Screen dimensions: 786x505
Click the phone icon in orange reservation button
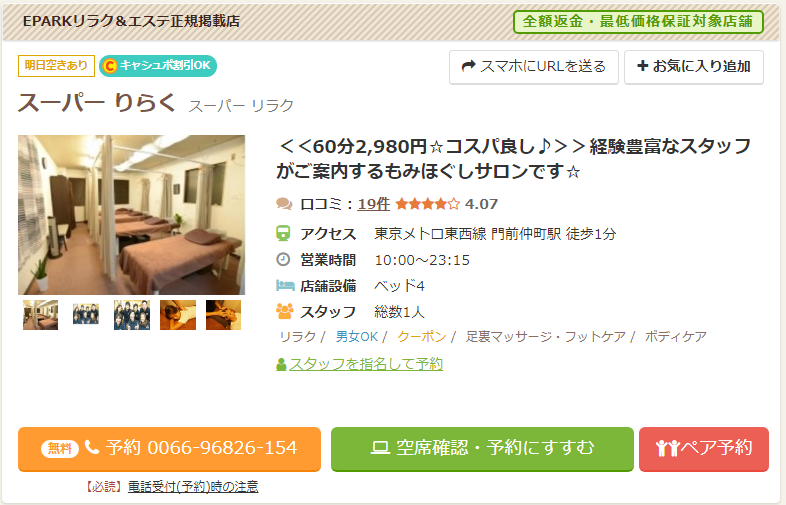tap(92, 447)
